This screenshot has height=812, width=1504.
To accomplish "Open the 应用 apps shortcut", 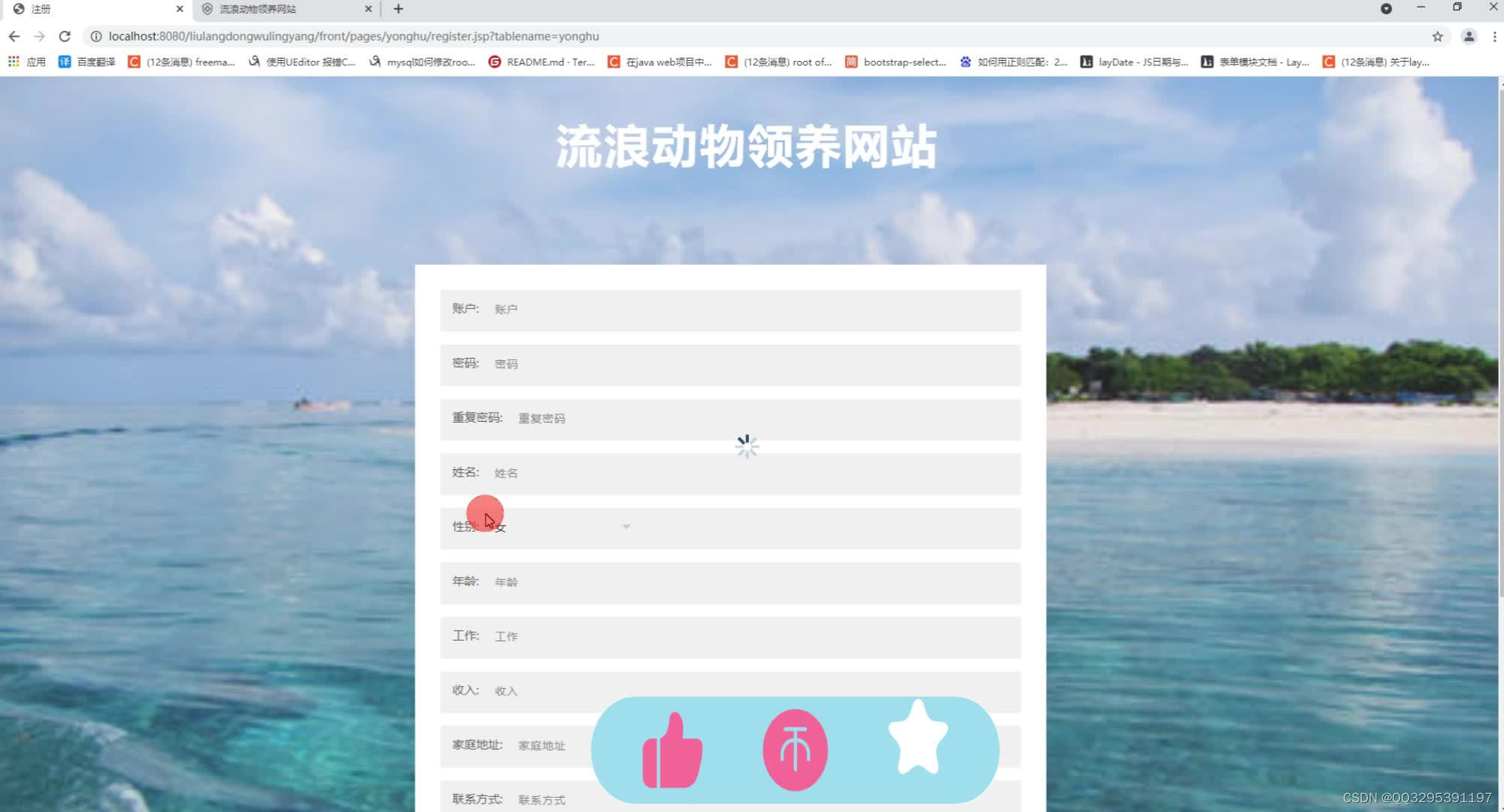I will (27, 62).
